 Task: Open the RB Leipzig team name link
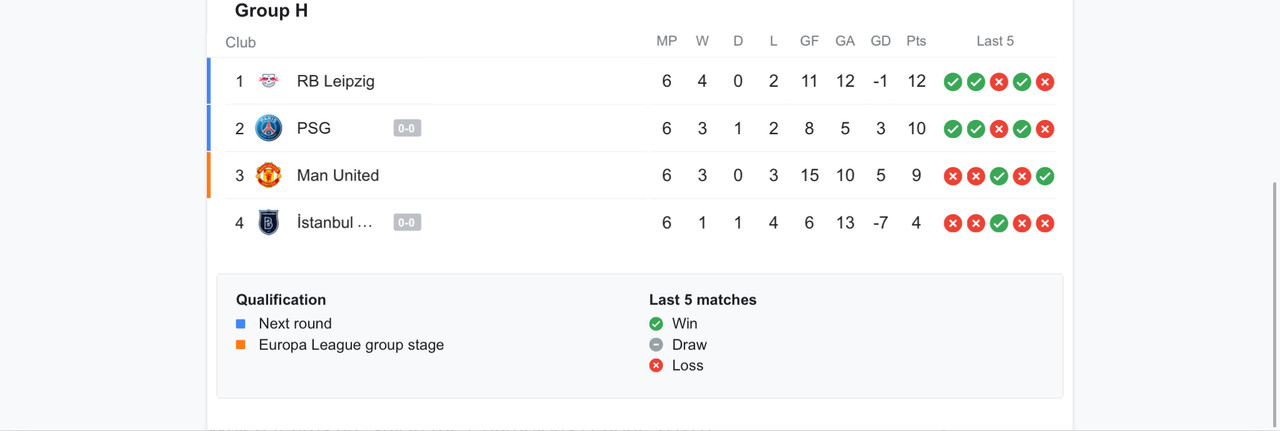[x=336, y=81]
